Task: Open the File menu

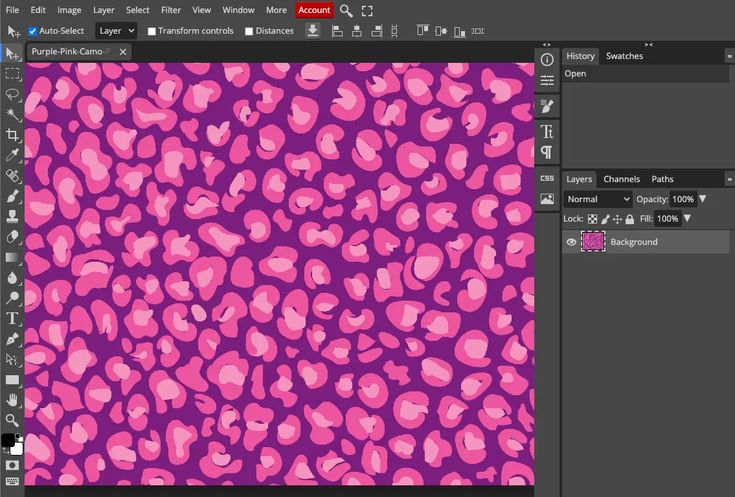Action: point(13,10)
